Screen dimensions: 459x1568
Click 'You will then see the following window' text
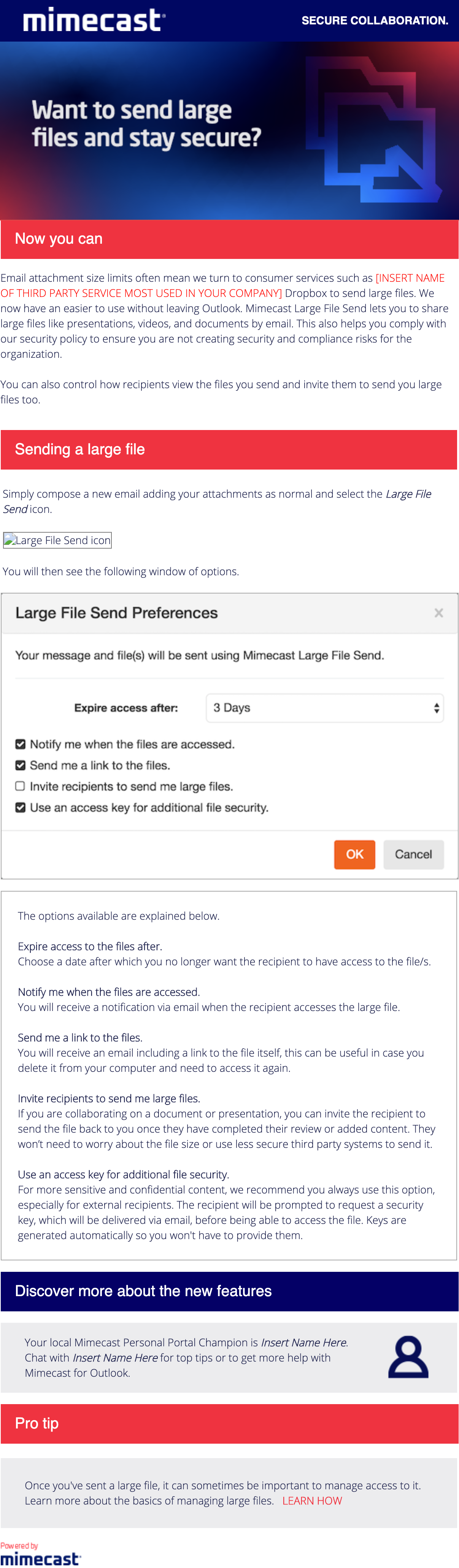(x=121, y=571)
